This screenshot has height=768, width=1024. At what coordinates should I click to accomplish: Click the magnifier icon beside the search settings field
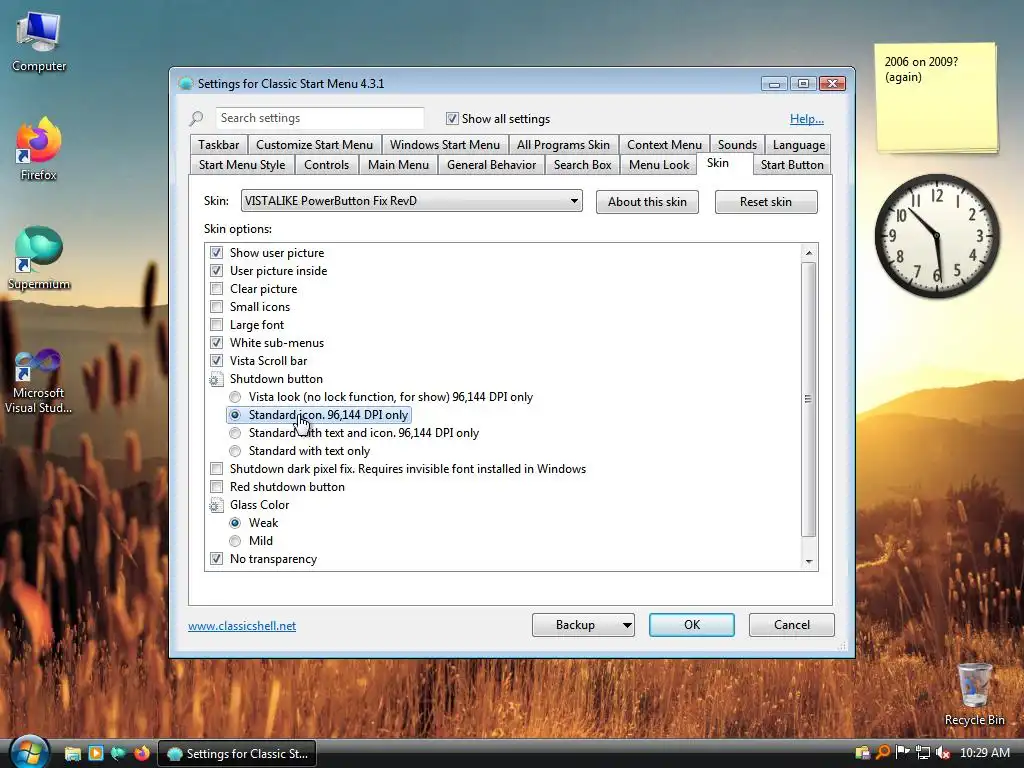tap(196, 118)
